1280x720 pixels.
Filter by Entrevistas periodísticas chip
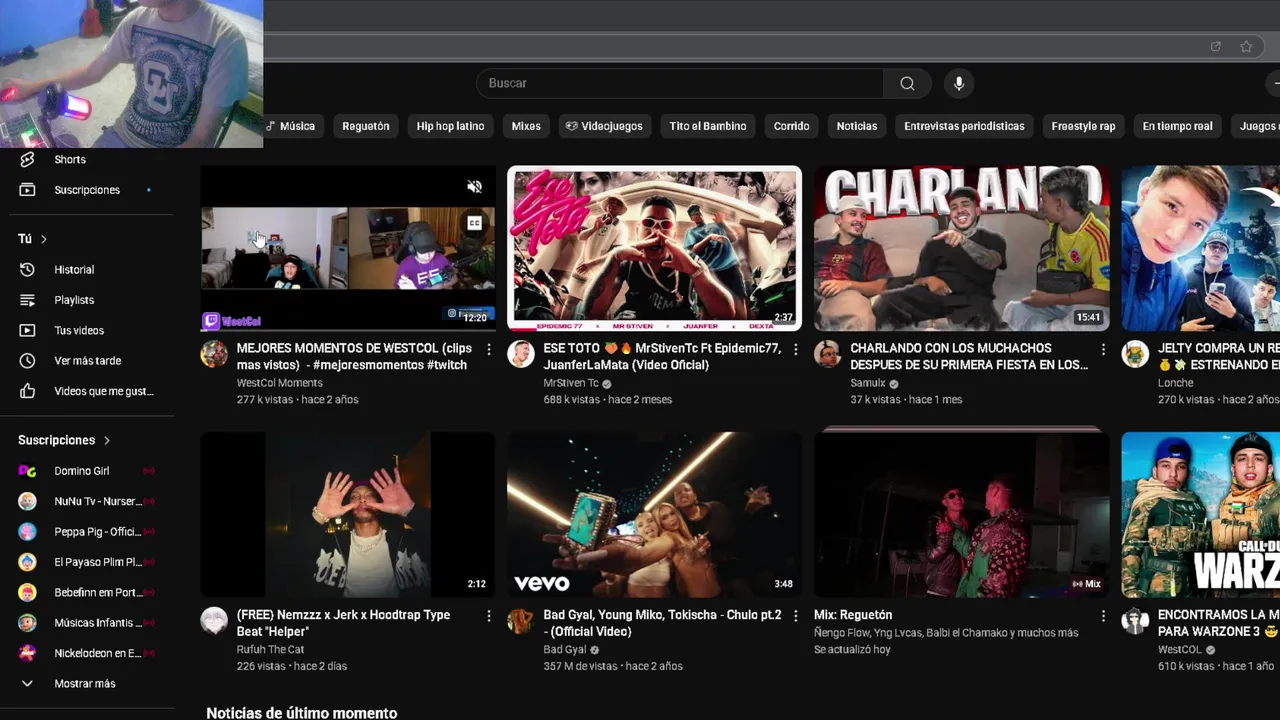point(964,126)
